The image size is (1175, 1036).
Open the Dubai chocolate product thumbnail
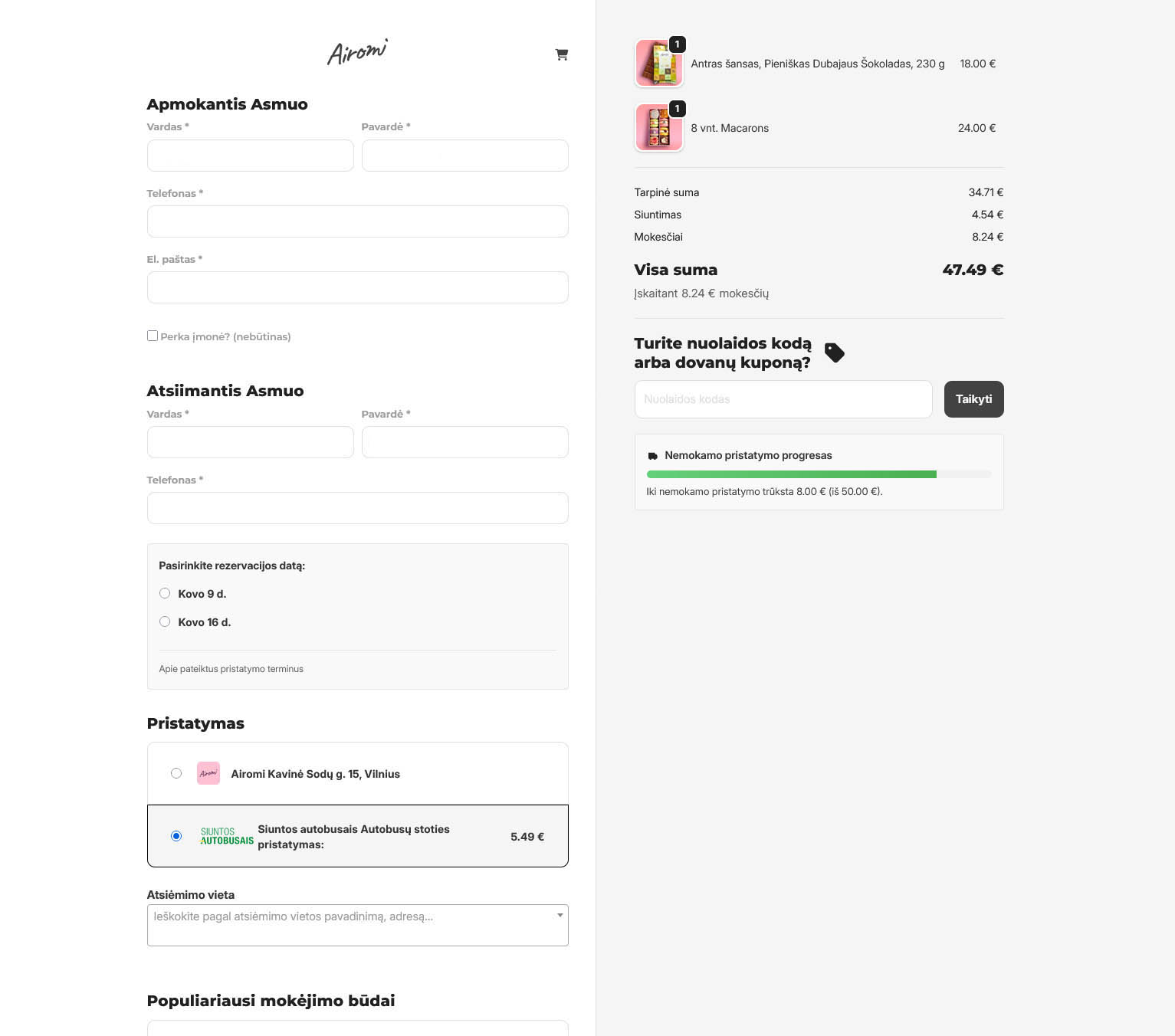coord(659,64)
